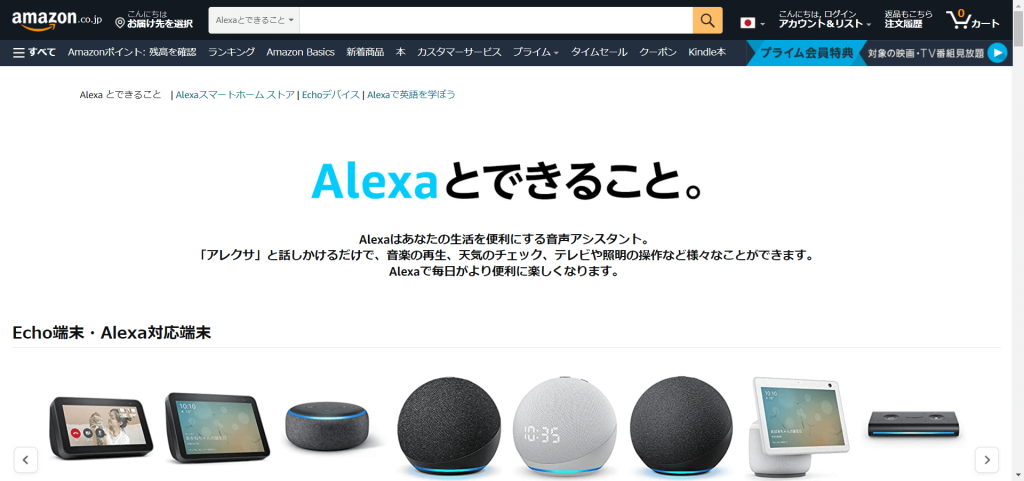Image resolution: width=1024 pixels, height=481 pixels.
Task: Click the Amazon.co.jp logo
Action: 57,20
